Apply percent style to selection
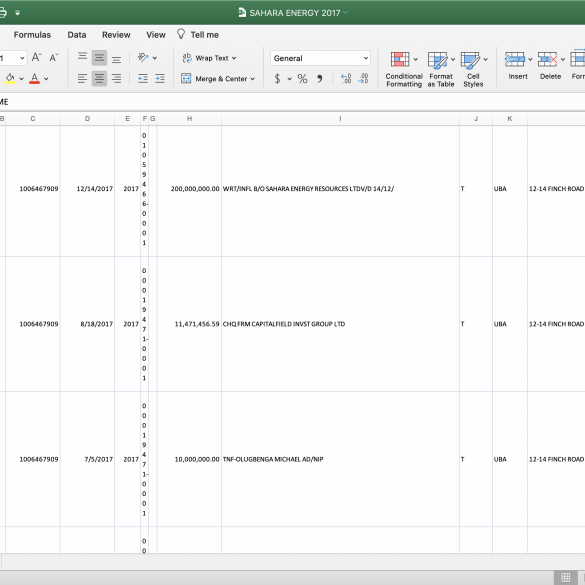Viewport: 585px width, 585px height. click(302, 79)
